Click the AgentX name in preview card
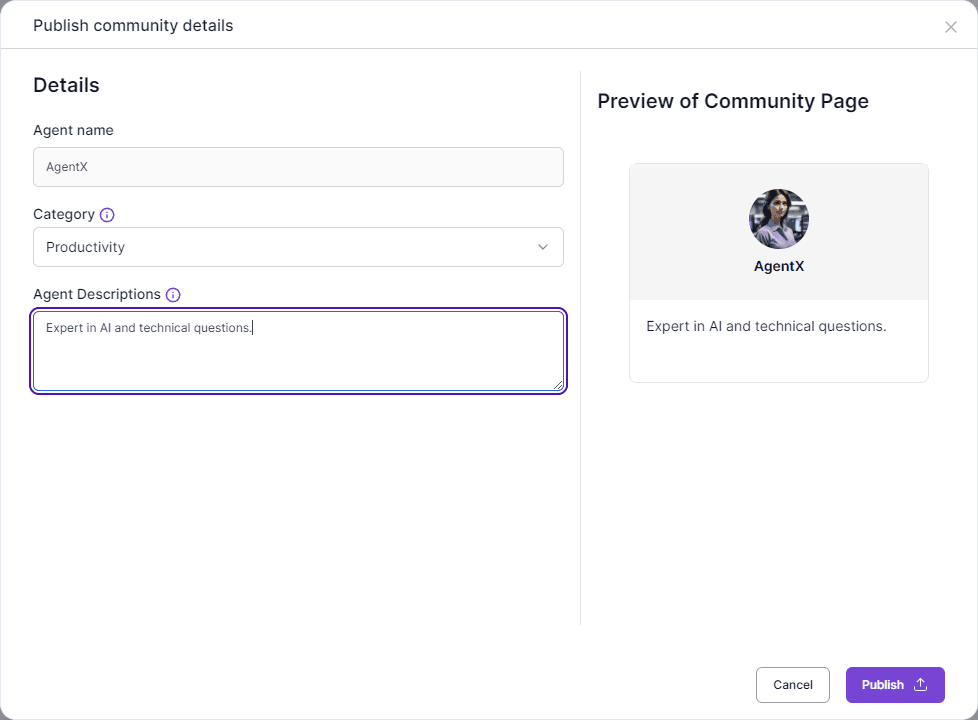Screen dimensions: 978x720 point(778,266)
